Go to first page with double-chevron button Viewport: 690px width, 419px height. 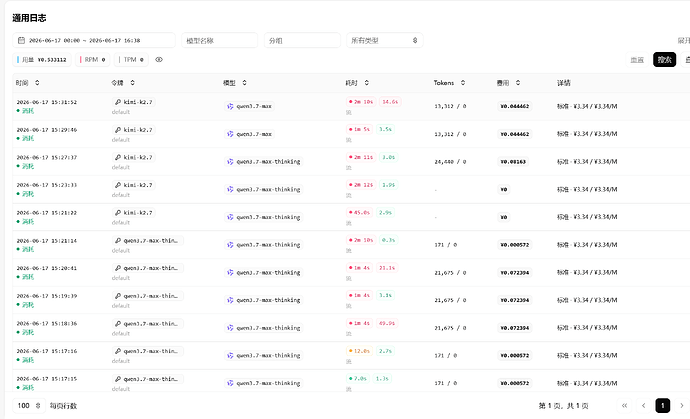coord(624,405)
